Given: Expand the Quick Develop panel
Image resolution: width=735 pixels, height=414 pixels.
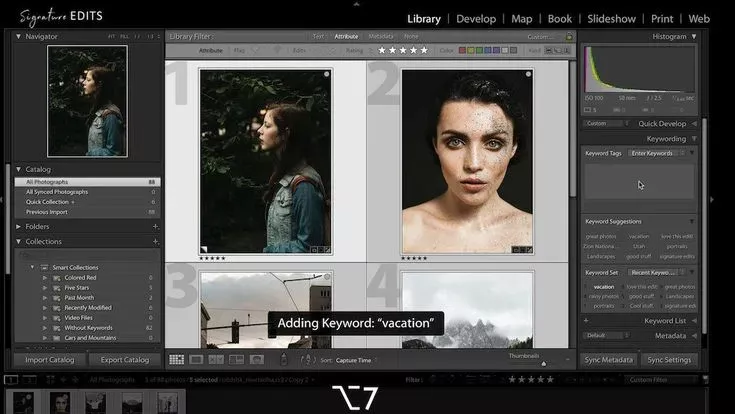Looking at the screenshot, I should (x=694, y=124).
